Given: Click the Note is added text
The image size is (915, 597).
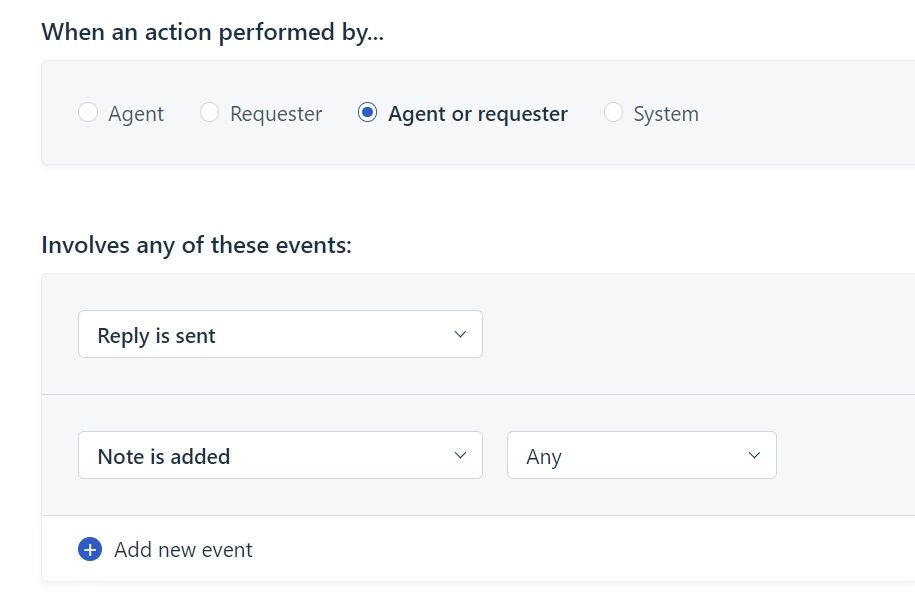Looking at the screenshot, I should [164, 457].
